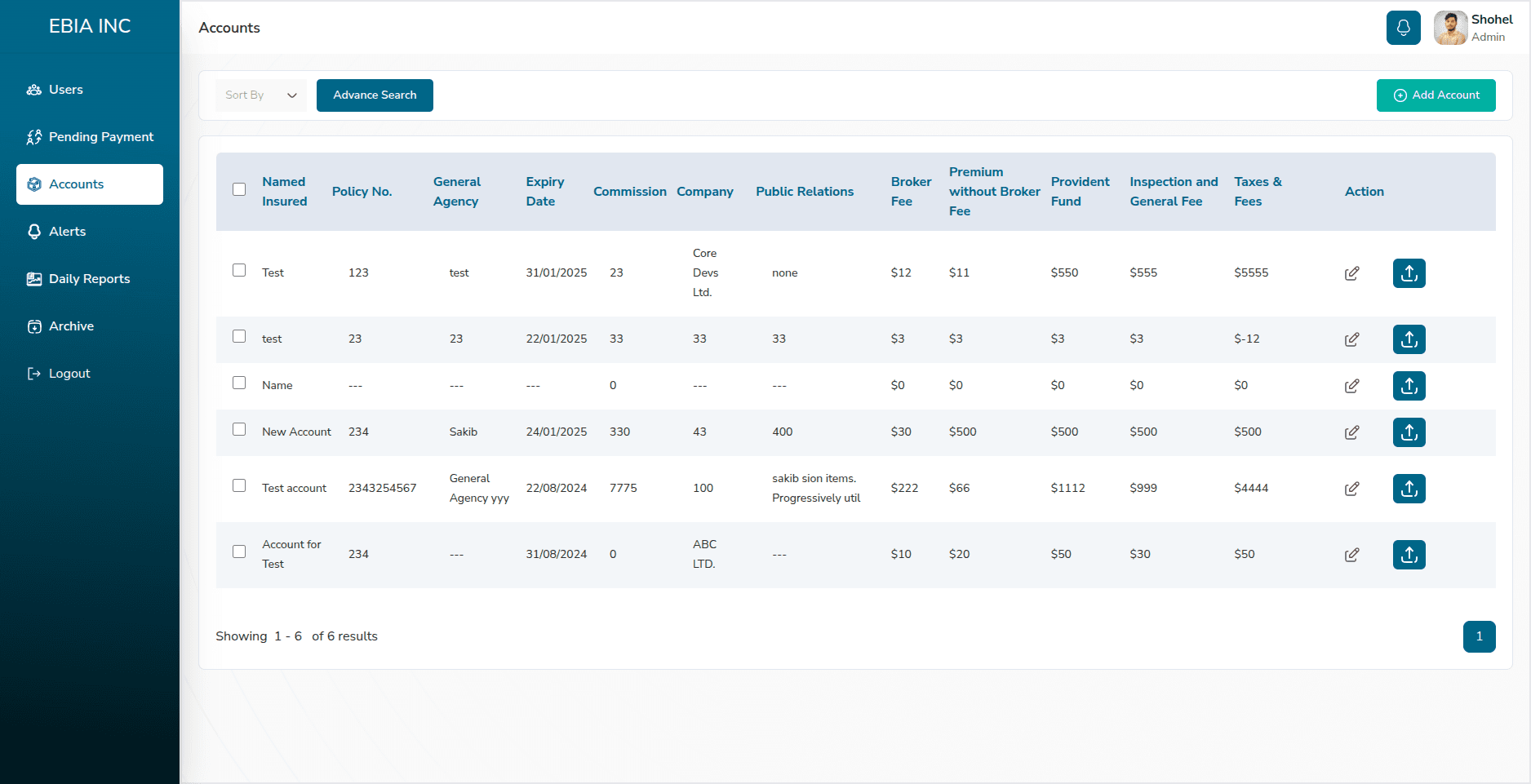The width and height of the screenshot is (1531, 784).
Task: Go to Pending Payment section
Action: point(90,137)
